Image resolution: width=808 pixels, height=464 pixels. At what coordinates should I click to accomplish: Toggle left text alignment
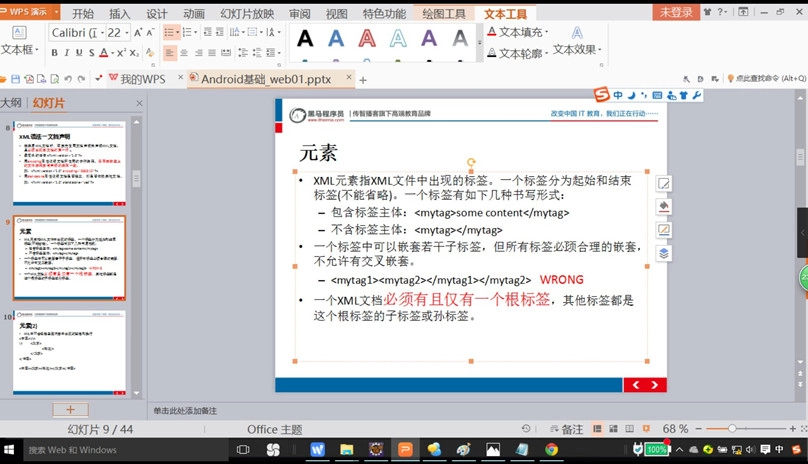(170, 53)
